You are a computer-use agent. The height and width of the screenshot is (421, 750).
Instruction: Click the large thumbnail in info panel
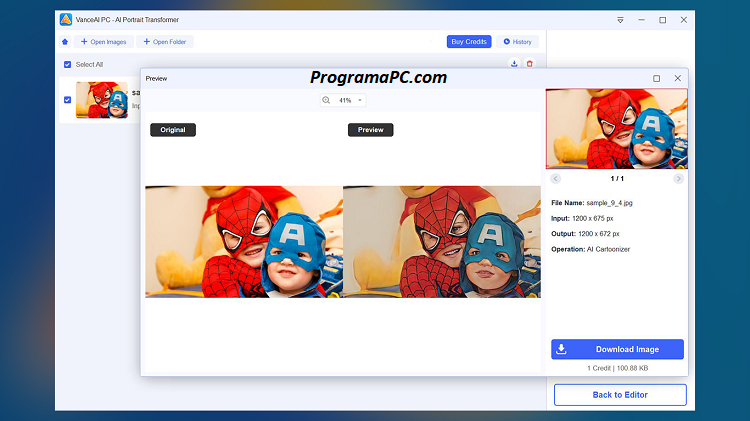617,129
